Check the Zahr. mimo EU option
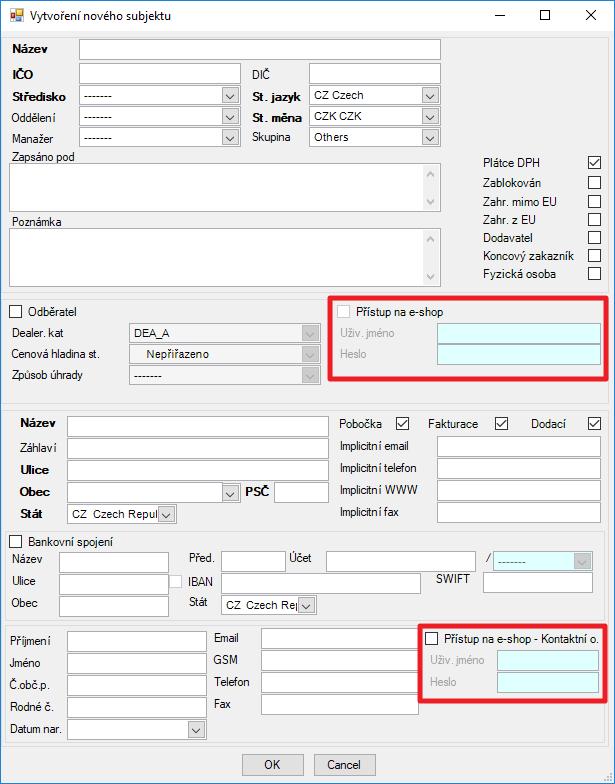615x784 pixels. point(594,202)
